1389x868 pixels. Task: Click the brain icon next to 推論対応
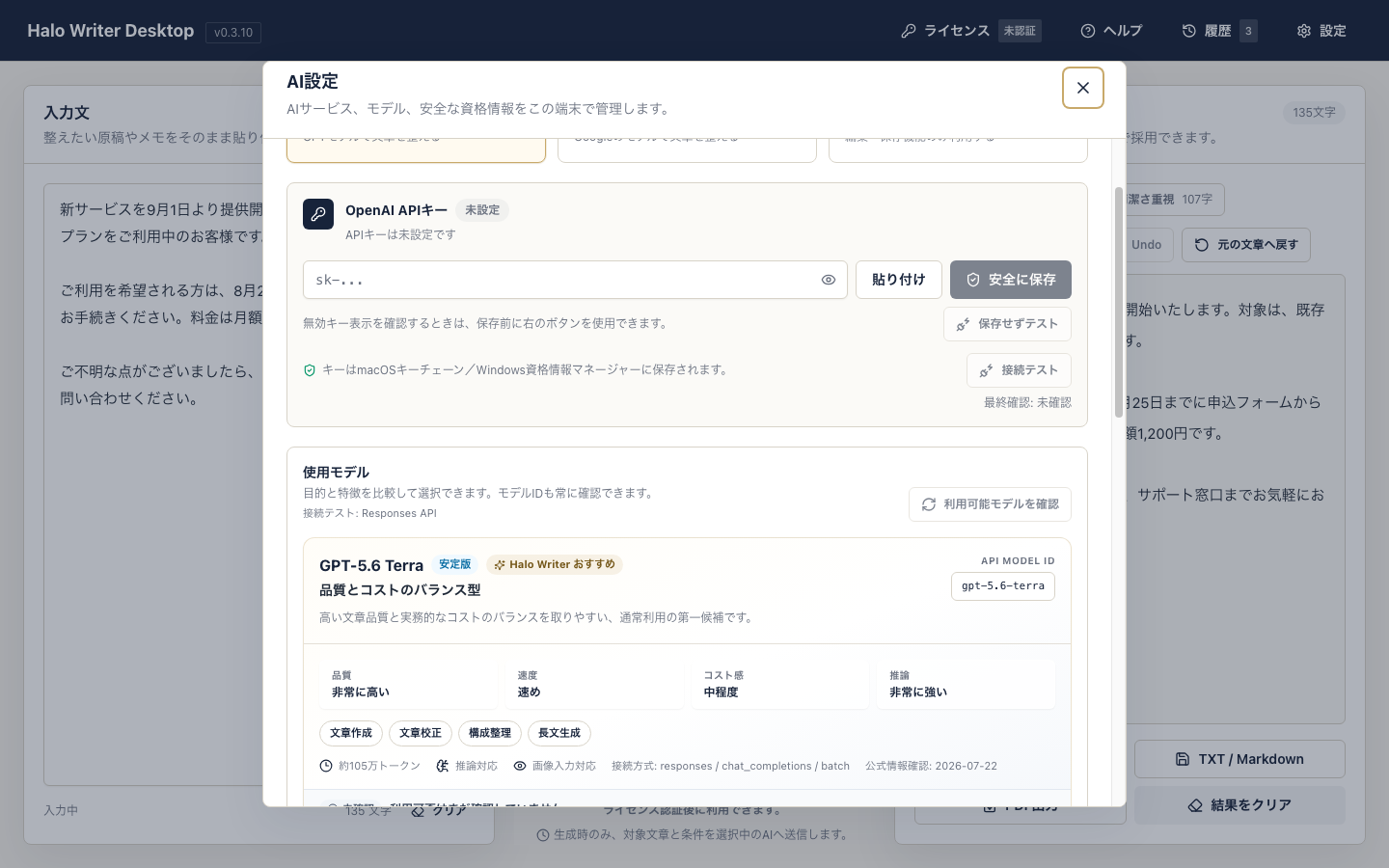pos(443,766)
